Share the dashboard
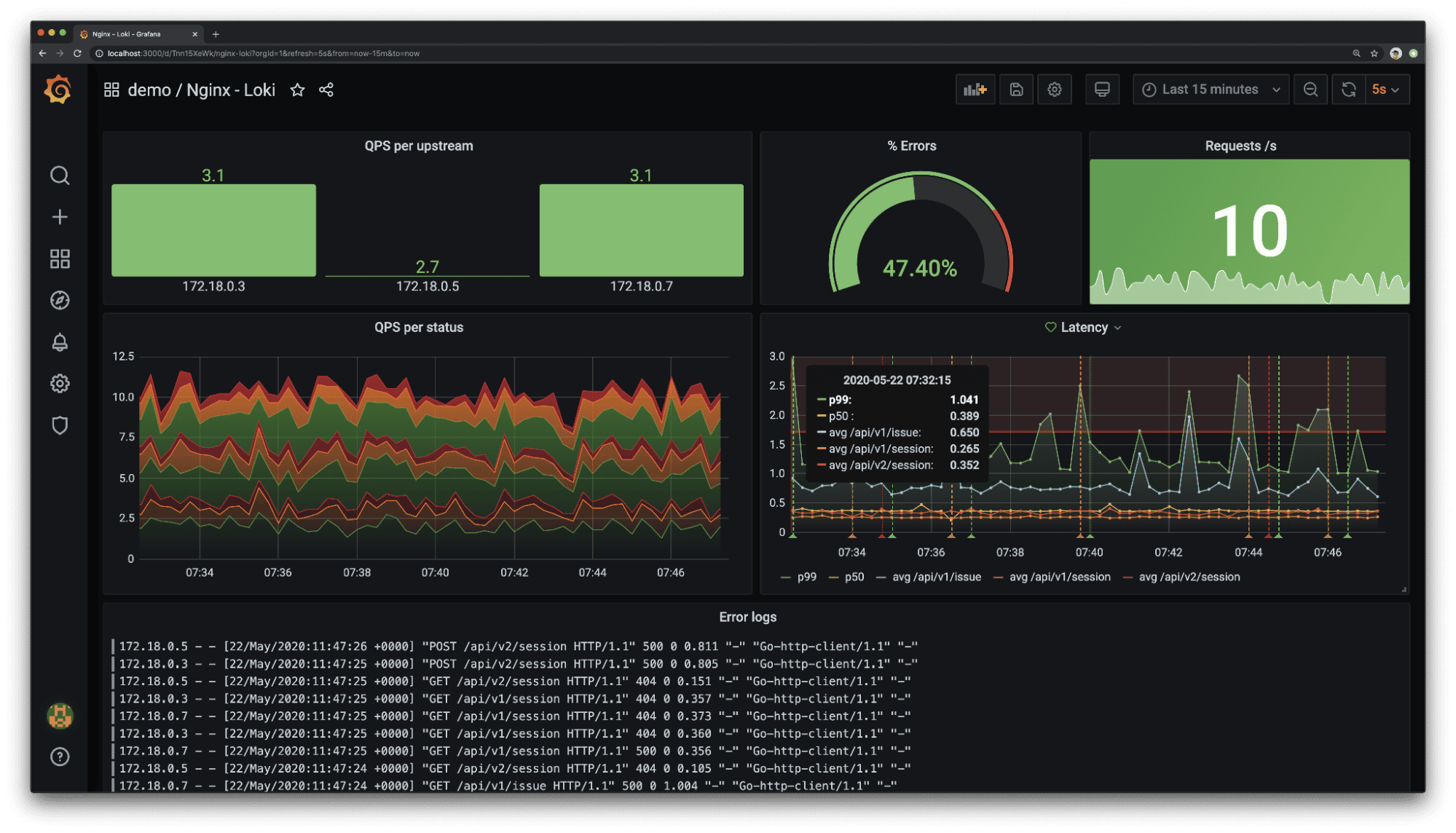Image resolution: width=1456 pixels, height=833 pixels. click(x=326, y=90)
